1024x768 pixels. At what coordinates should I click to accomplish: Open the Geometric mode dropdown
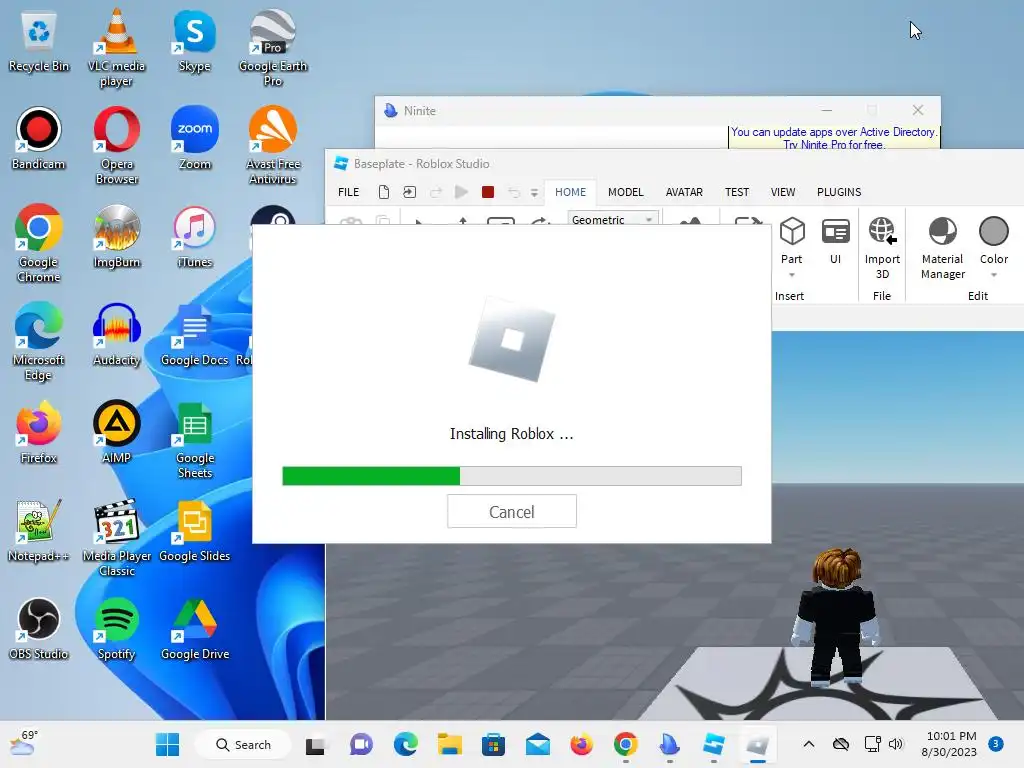click(613, 219)
